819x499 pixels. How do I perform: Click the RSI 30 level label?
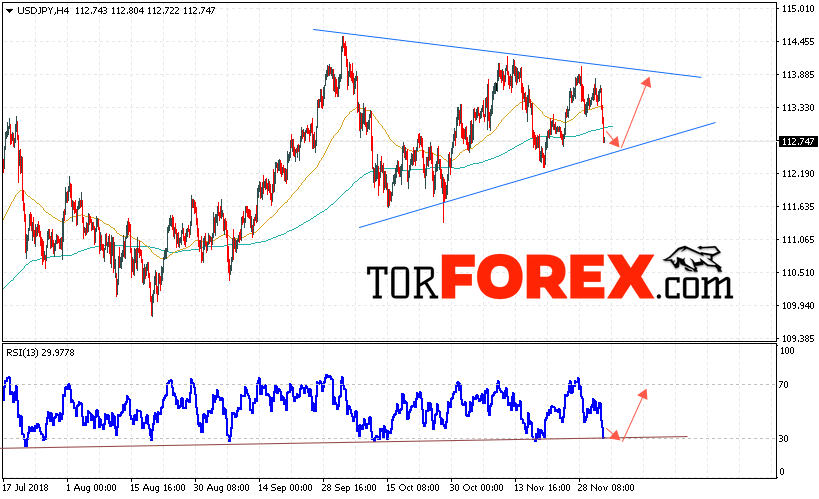coord(783,439)
